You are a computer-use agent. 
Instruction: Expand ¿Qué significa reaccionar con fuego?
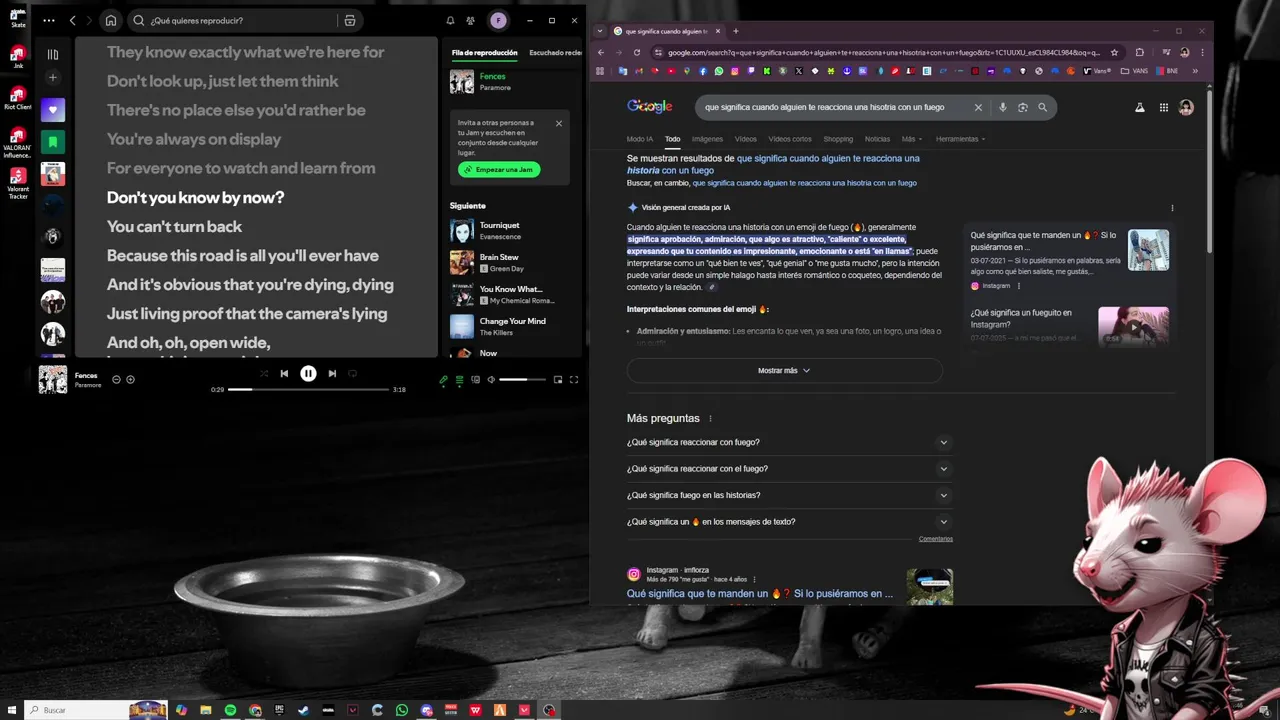coord(789,442)
